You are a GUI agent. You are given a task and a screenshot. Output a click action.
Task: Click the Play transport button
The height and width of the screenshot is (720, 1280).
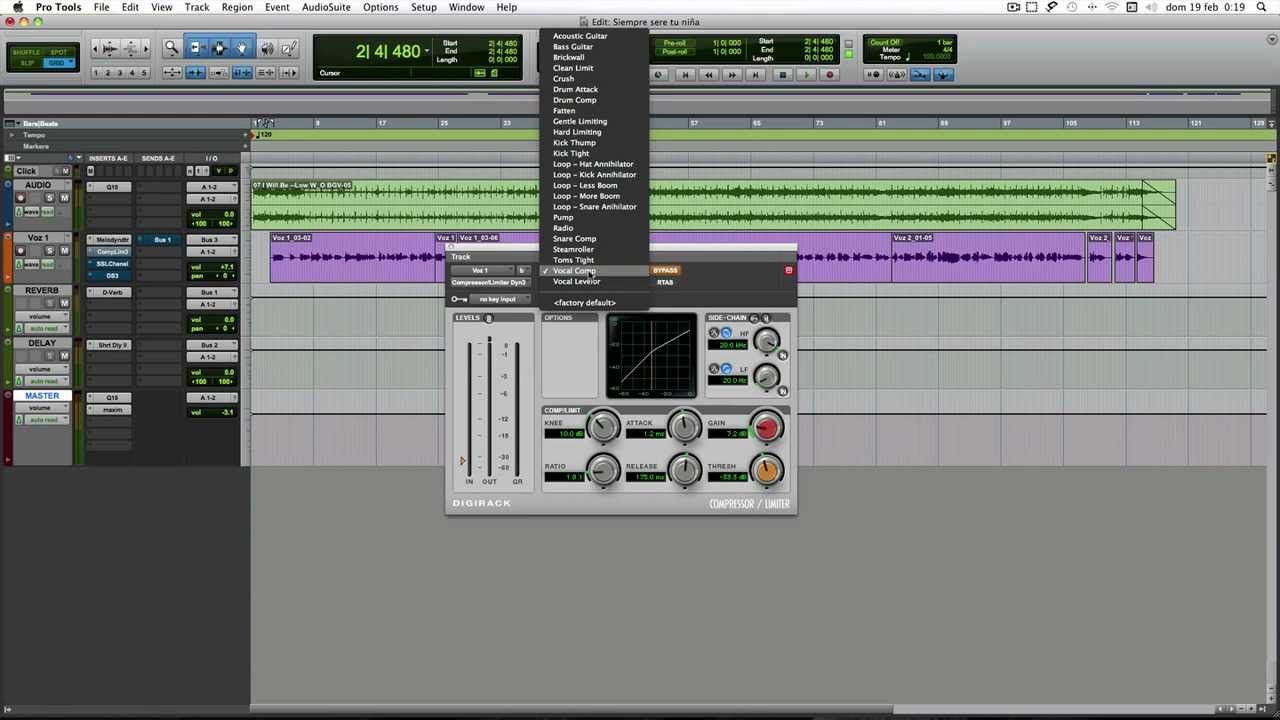[806, 75]
